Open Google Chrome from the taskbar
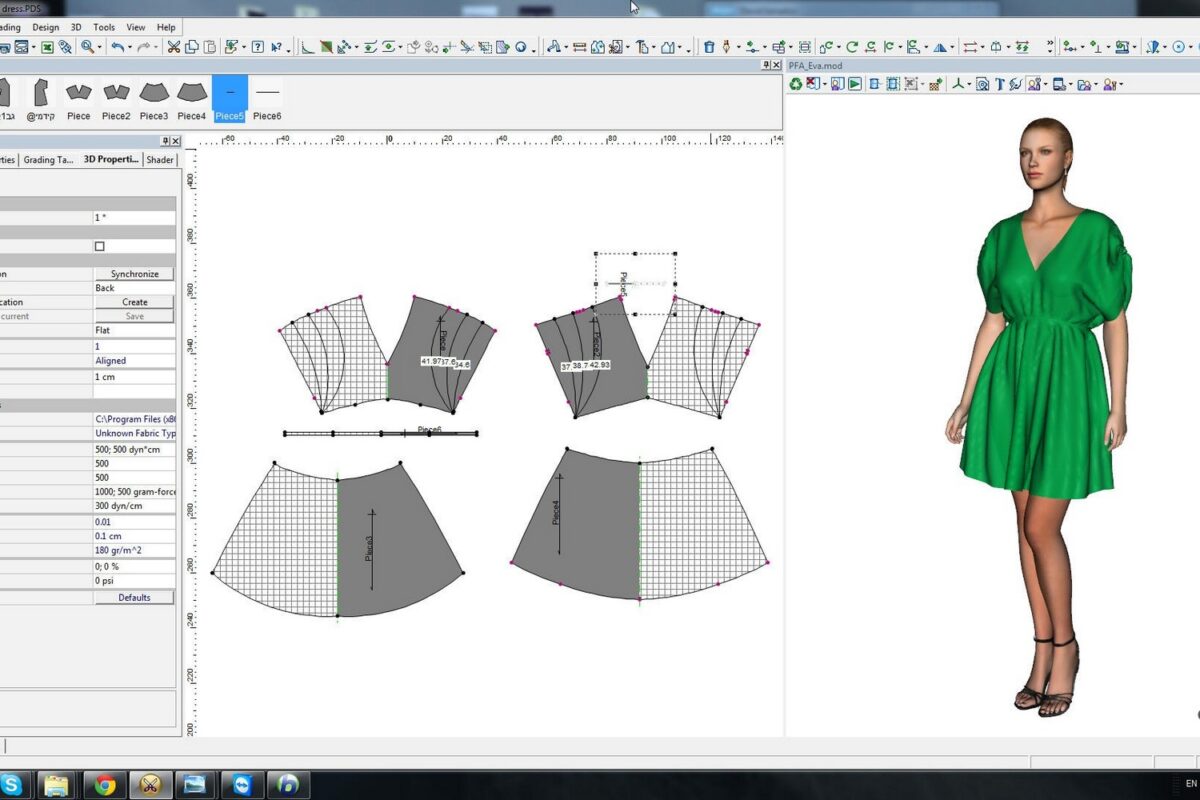The image size is (1200, 800). coord(104,785)
